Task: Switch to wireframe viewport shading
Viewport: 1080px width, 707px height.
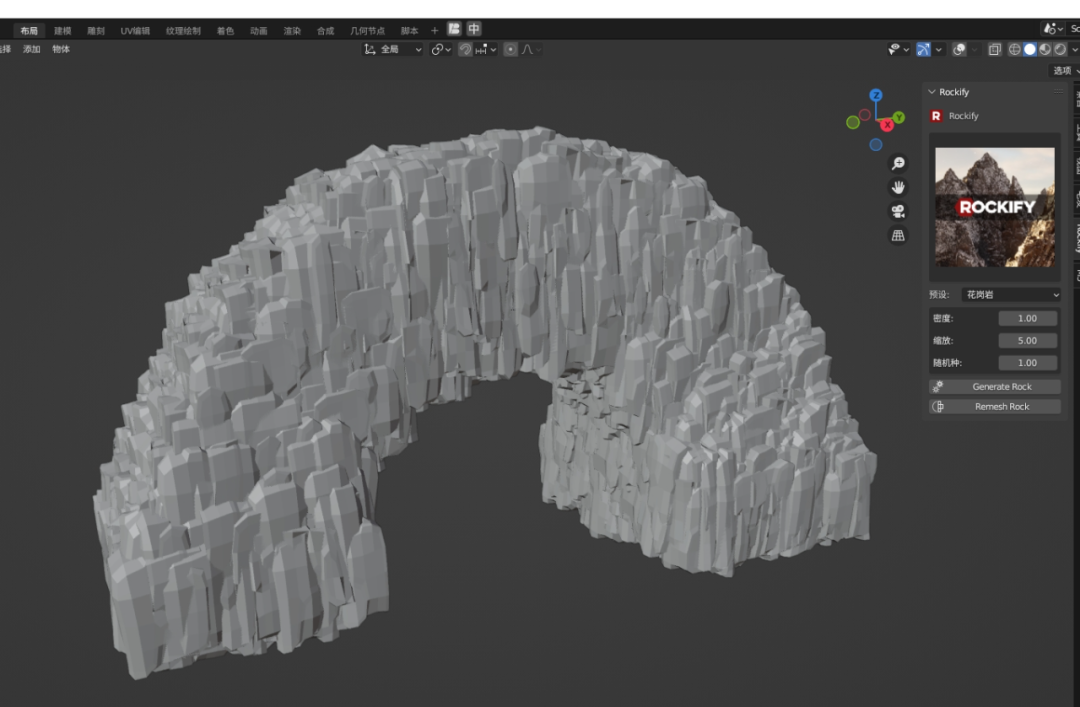Action: pos(1015,49)
